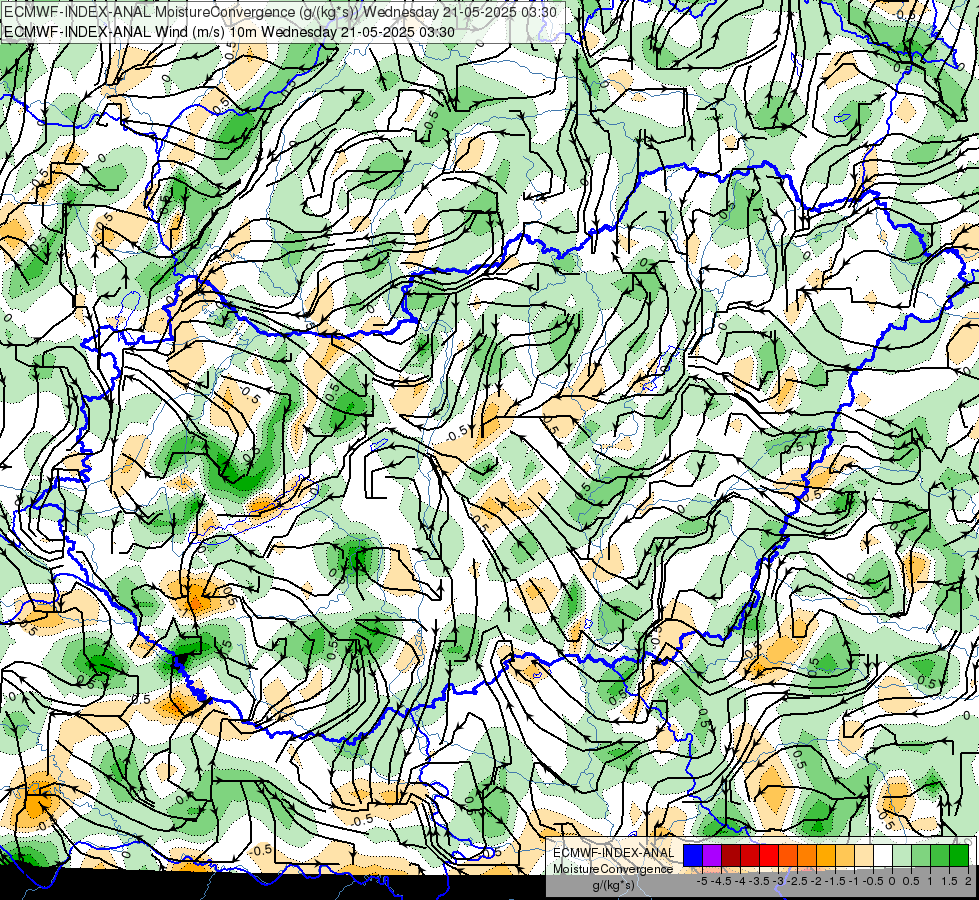
Task: Click the legend scale value 2
Action: click(968, 881)
